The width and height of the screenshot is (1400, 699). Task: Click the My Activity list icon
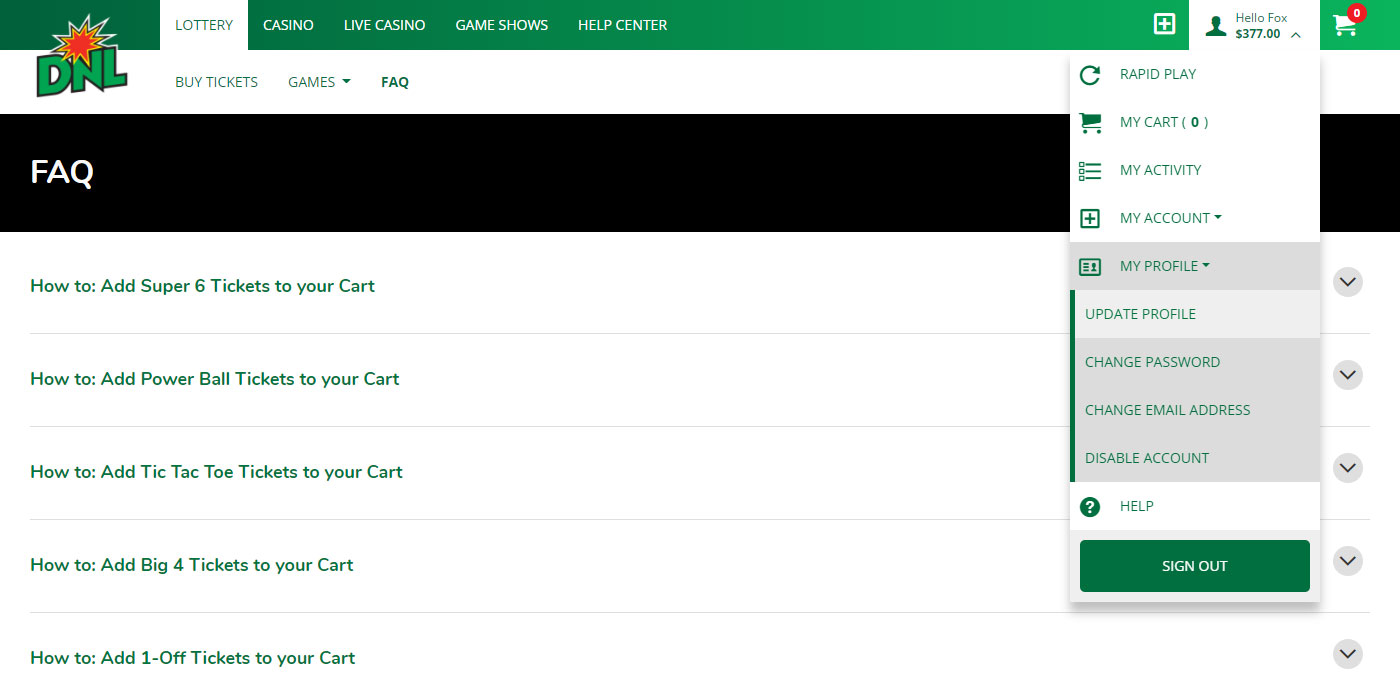[x=1090, y=170]
